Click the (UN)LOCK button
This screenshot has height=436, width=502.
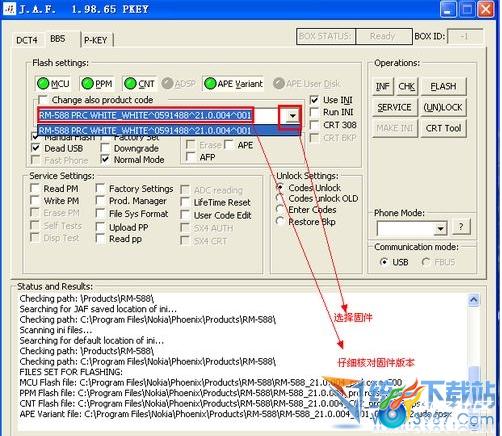[443, 107]
